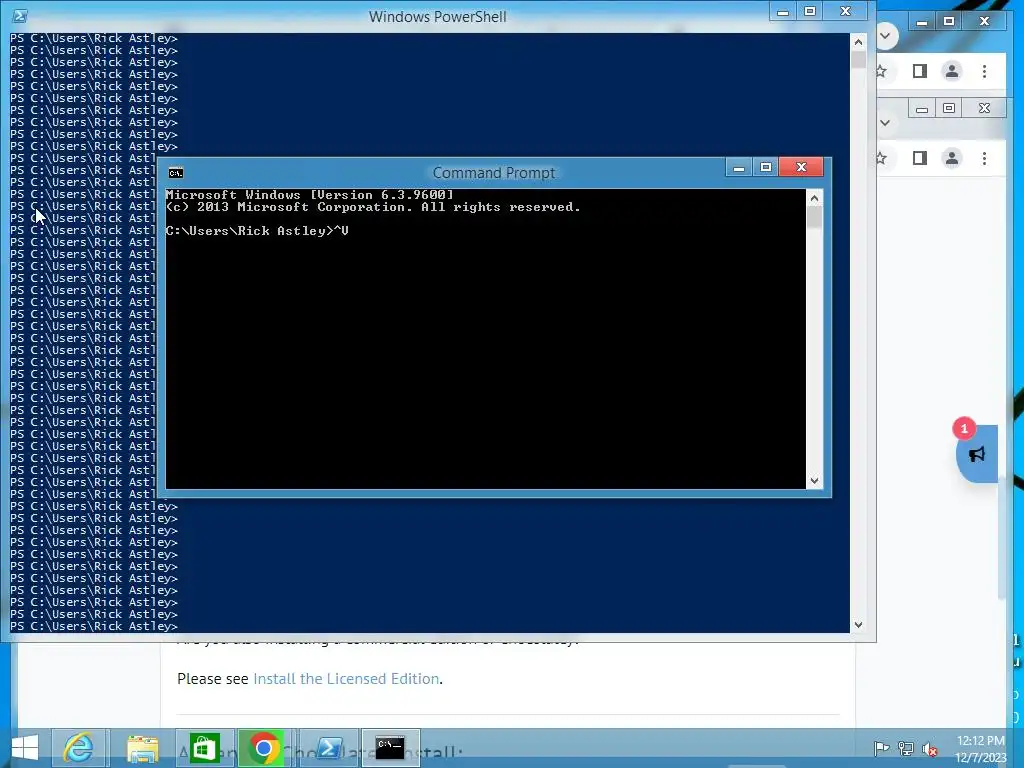
Task: Open lower Chrome three-dot menu
Action: (x=984, y=158)
